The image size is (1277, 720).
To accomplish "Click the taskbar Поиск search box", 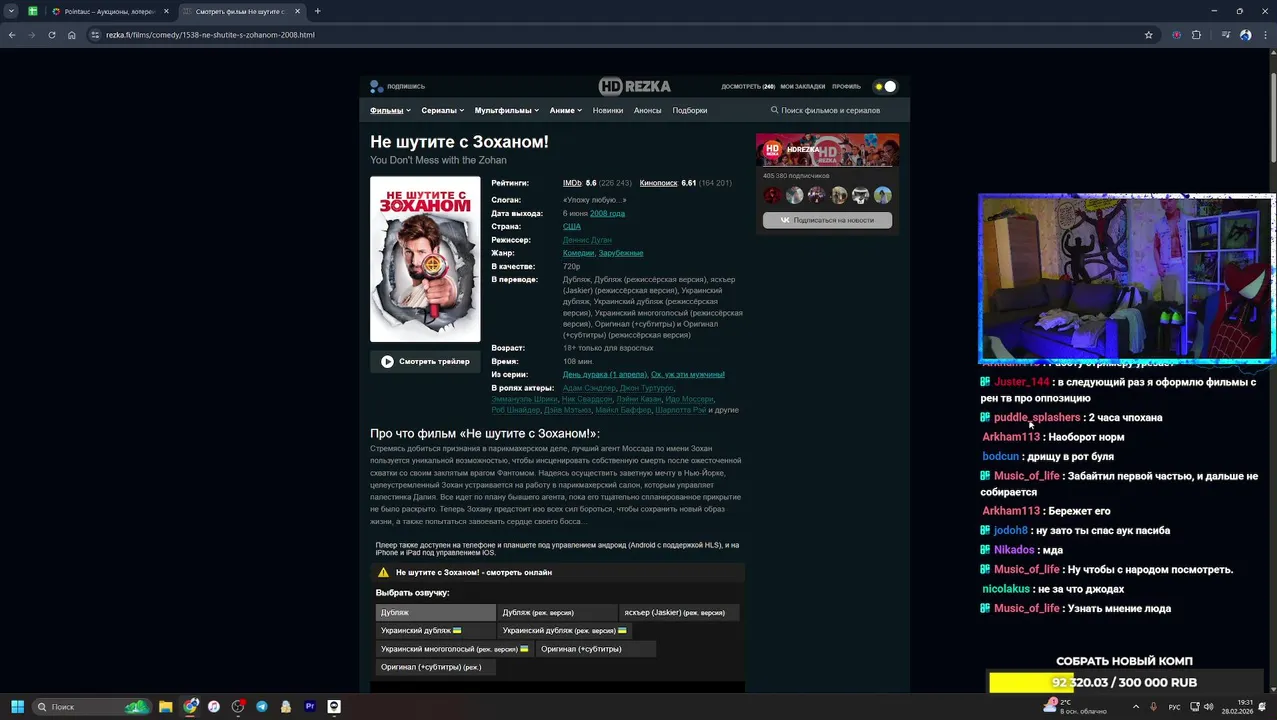I will [92, 707].
